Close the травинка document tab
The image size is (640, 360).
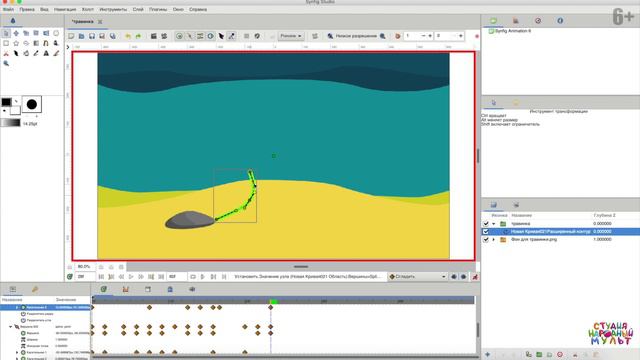pos(100,22)
